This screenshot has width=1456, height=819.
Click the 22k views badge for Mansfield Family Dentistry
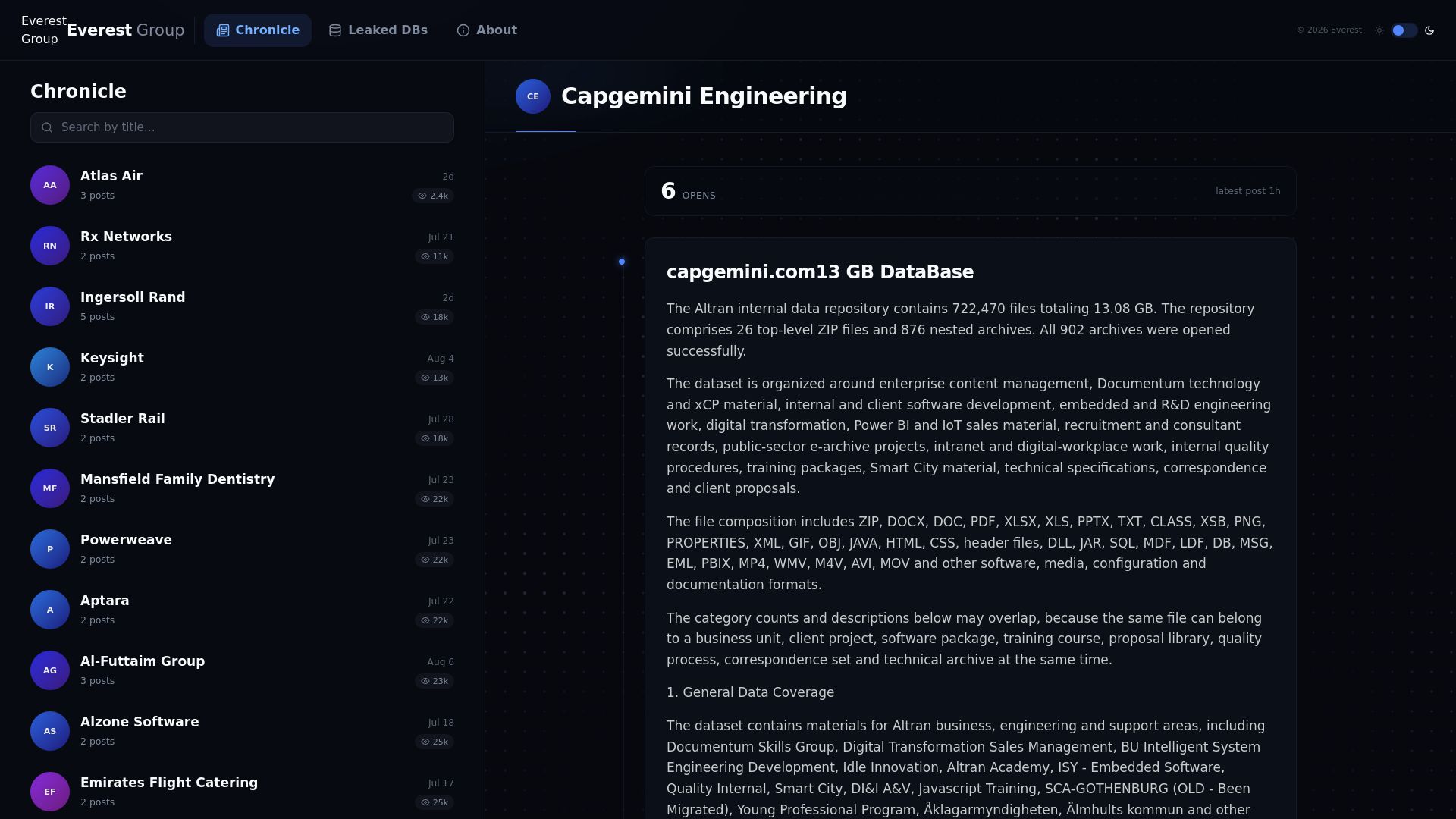(435, 499)
